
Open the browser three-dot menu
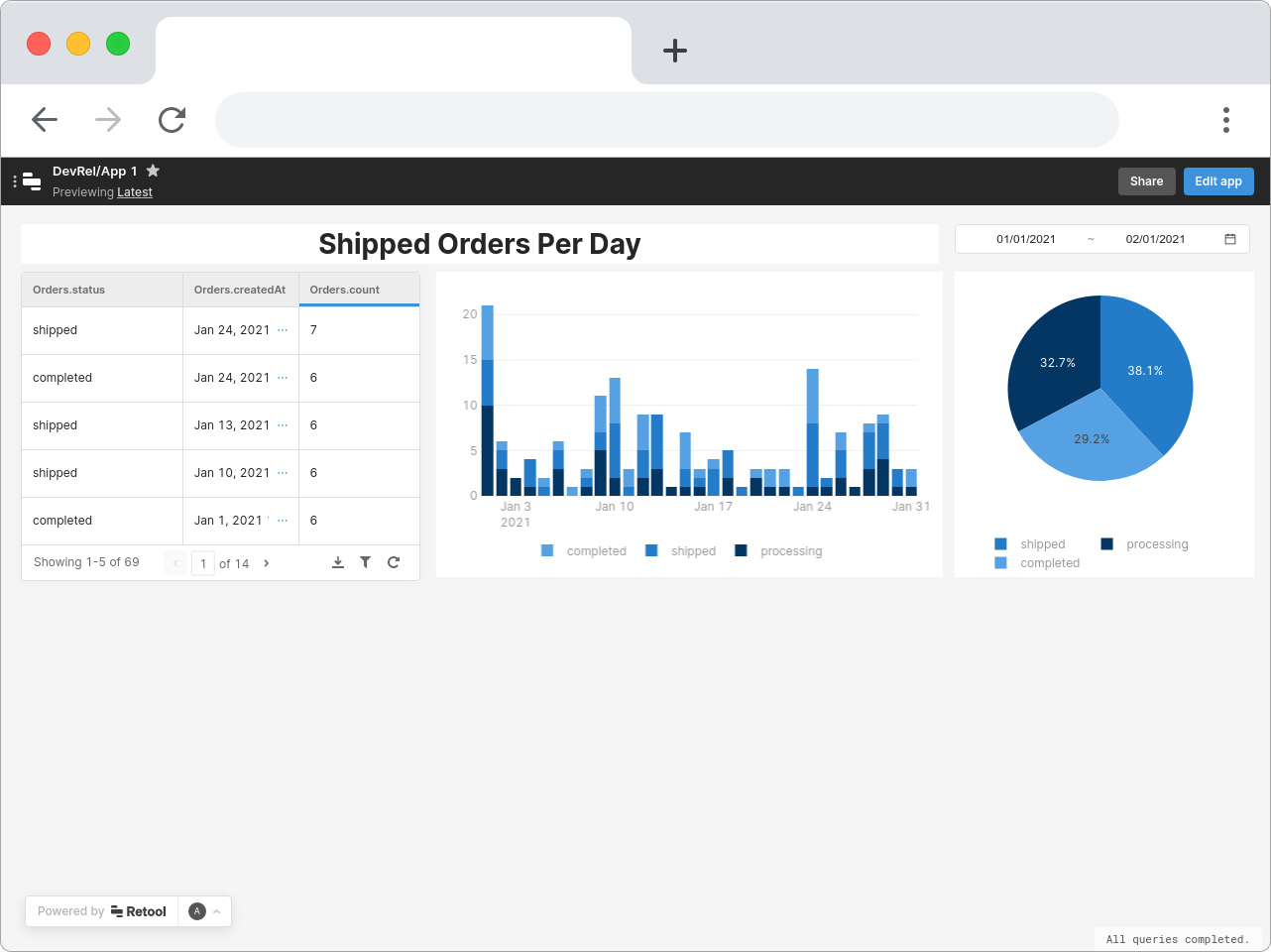(1225, 119)
